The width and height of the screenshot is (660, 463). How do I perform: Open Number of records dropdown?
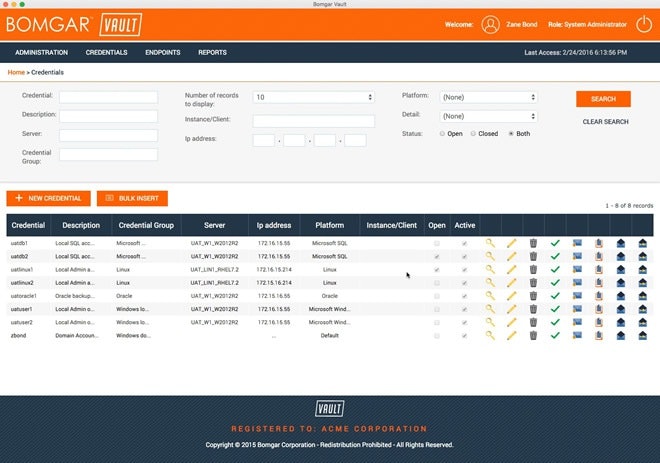pos(314,97)
